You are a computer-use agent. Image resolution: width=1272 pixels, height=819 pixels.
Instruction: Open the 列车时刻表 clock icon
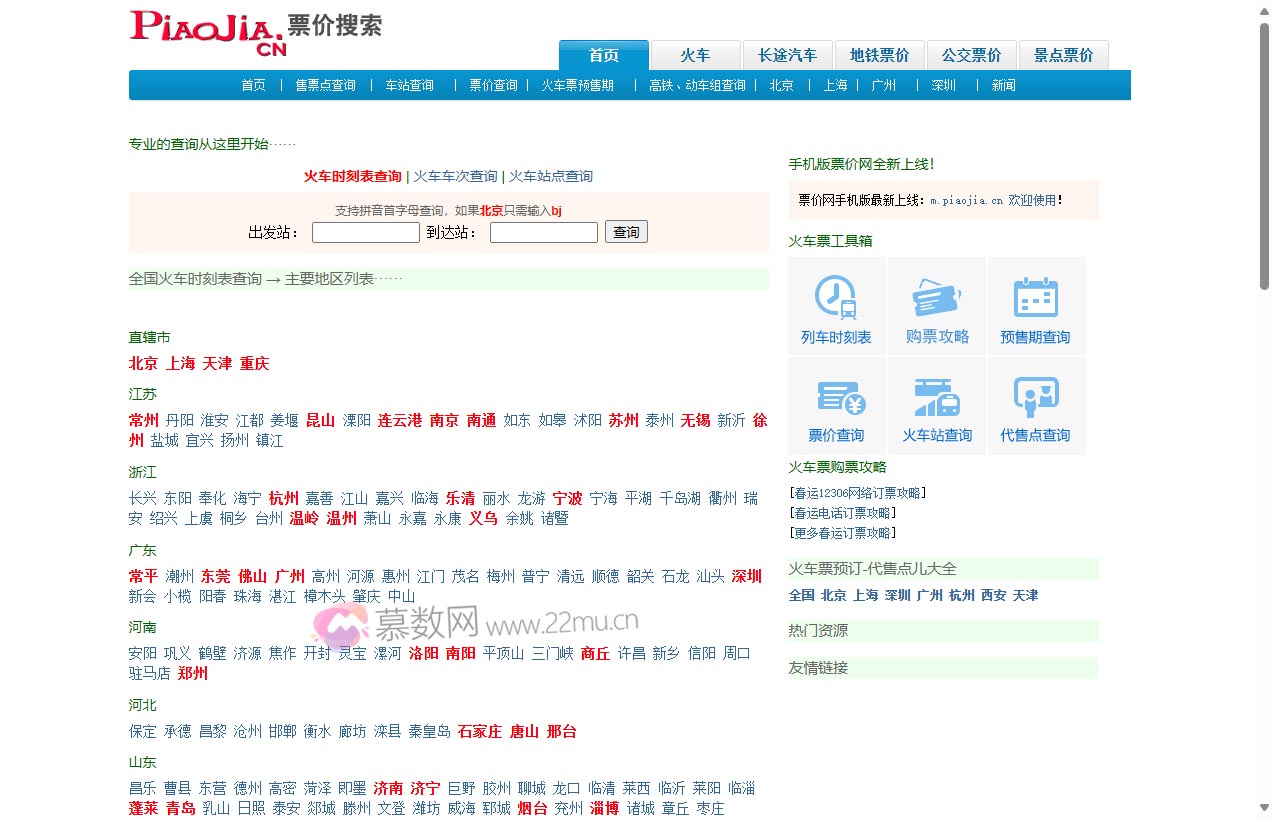click(836, 297)
